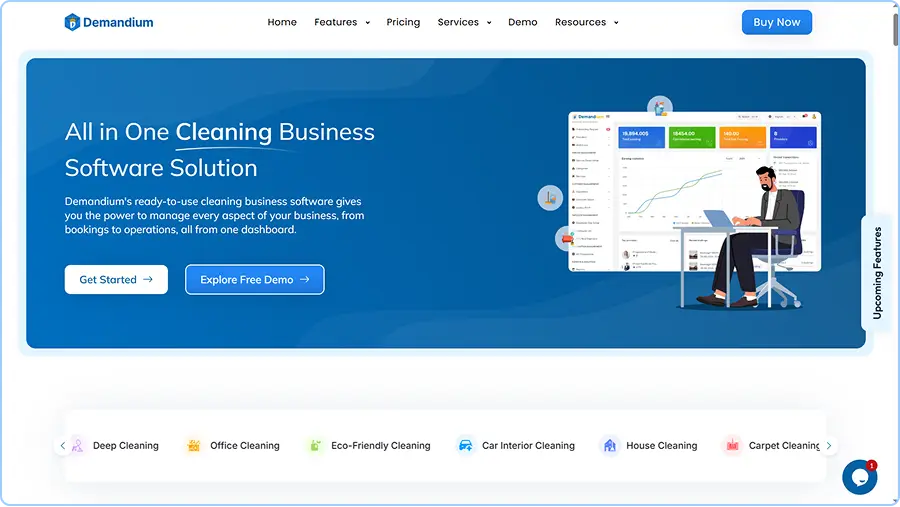
Task: Select the Eco-Friendly Cleaning label
Action: [x=381, y=446]
